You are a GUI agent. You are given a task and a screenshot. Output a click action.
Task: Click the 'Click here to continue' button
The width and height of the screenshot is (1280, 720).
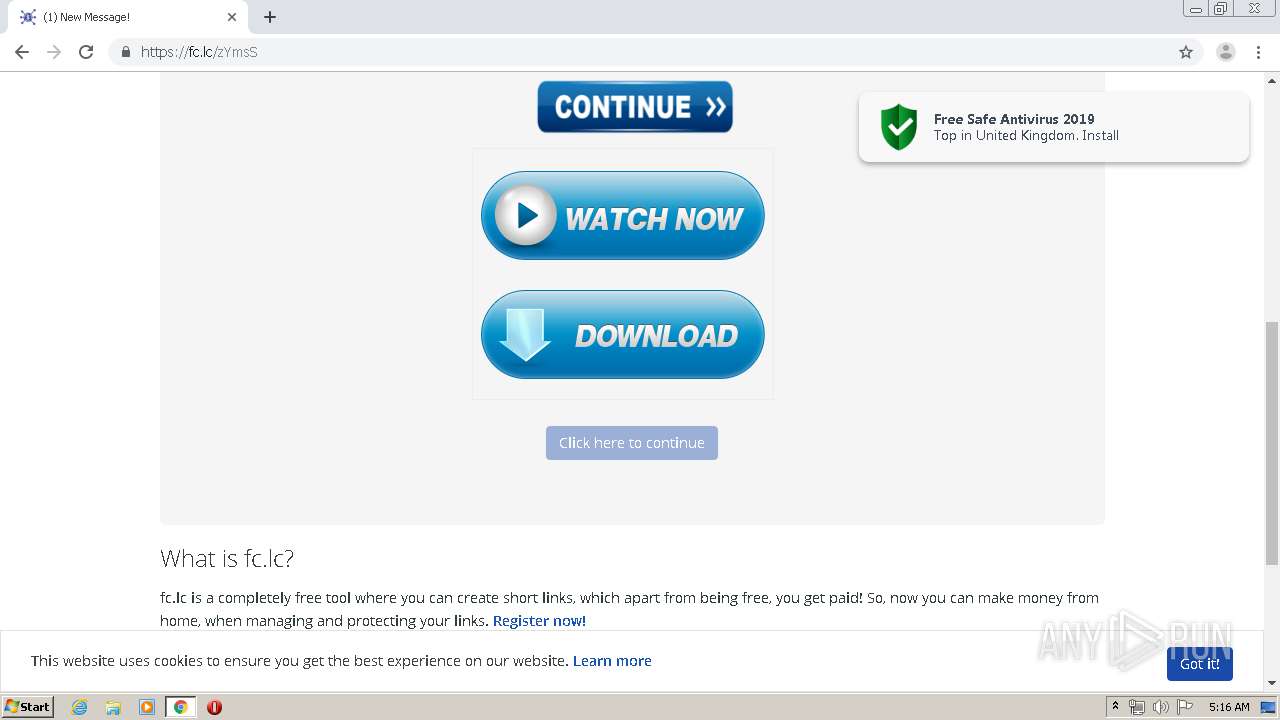[632, 443]
